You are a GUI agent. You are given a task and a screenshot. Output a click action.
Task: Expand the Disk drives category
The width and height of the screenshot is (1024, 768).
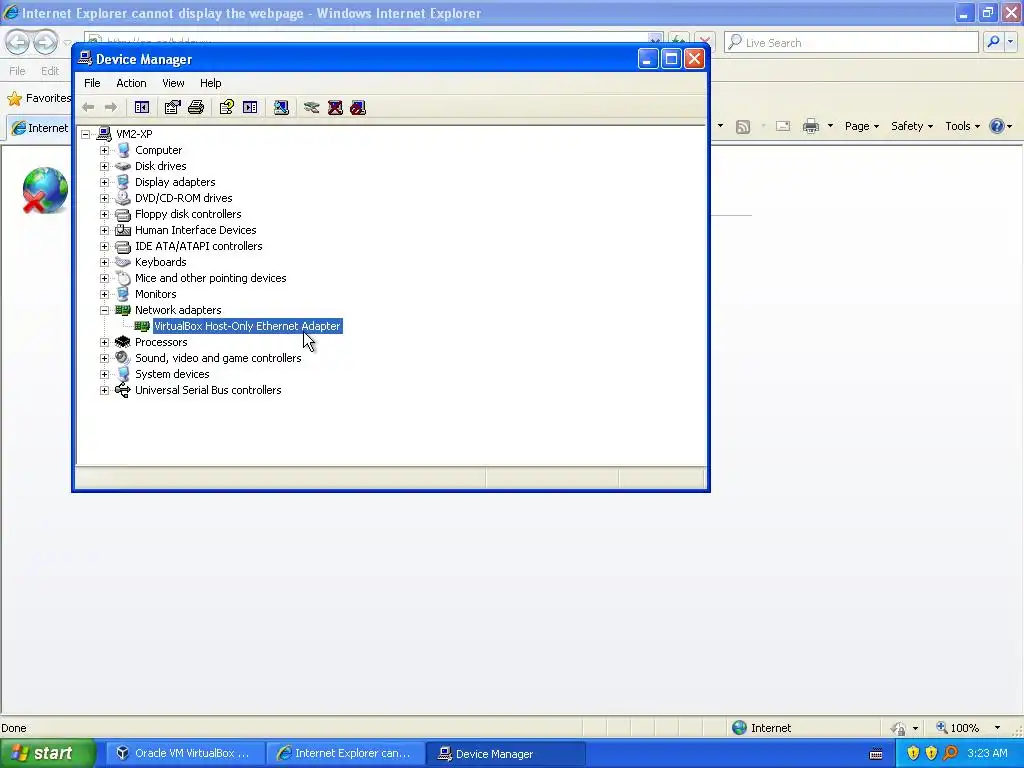[104, 167]
